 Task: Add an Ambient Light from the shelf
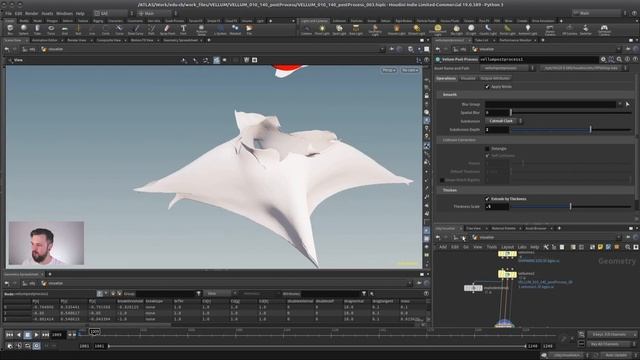(528, 29)
